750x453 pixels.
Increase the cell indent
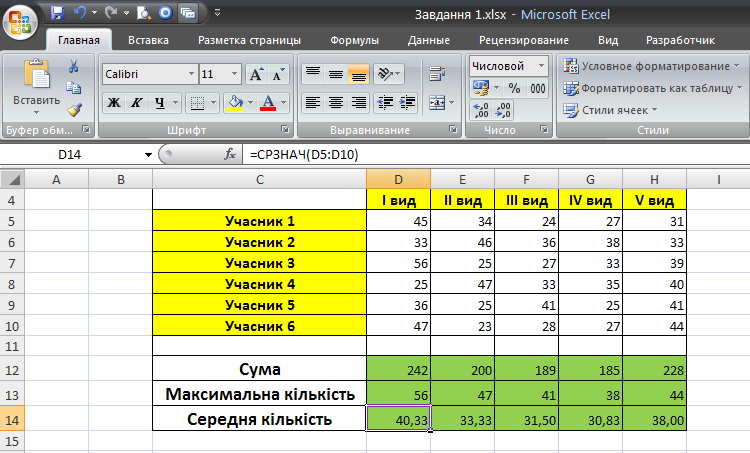point(407,102)
